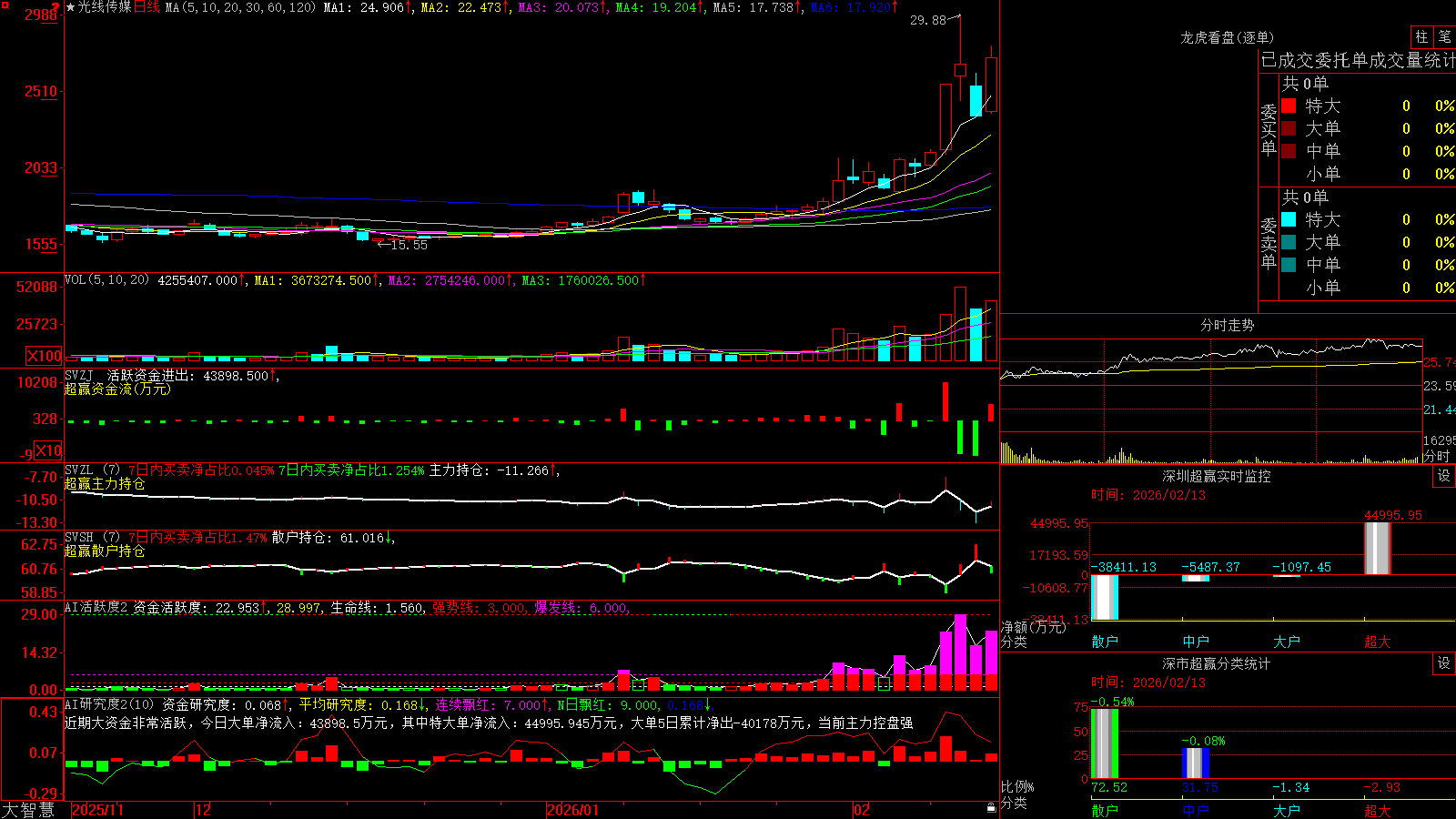Click the 小单 row under 委卖单

1368,288
